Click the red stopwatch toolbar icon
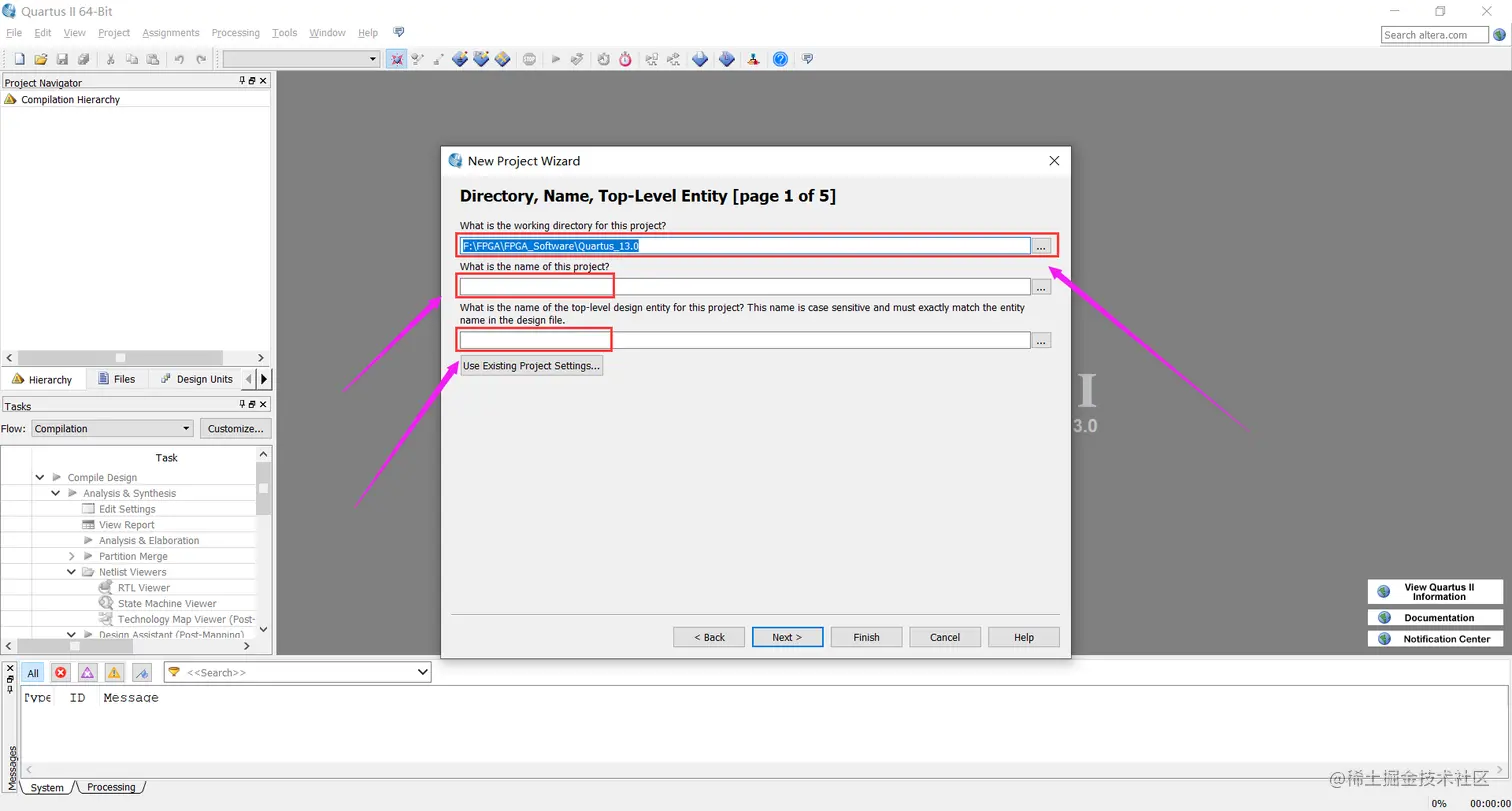This screenshot has height=811, width=1512. pyautogui.click(x=625, y=59)
